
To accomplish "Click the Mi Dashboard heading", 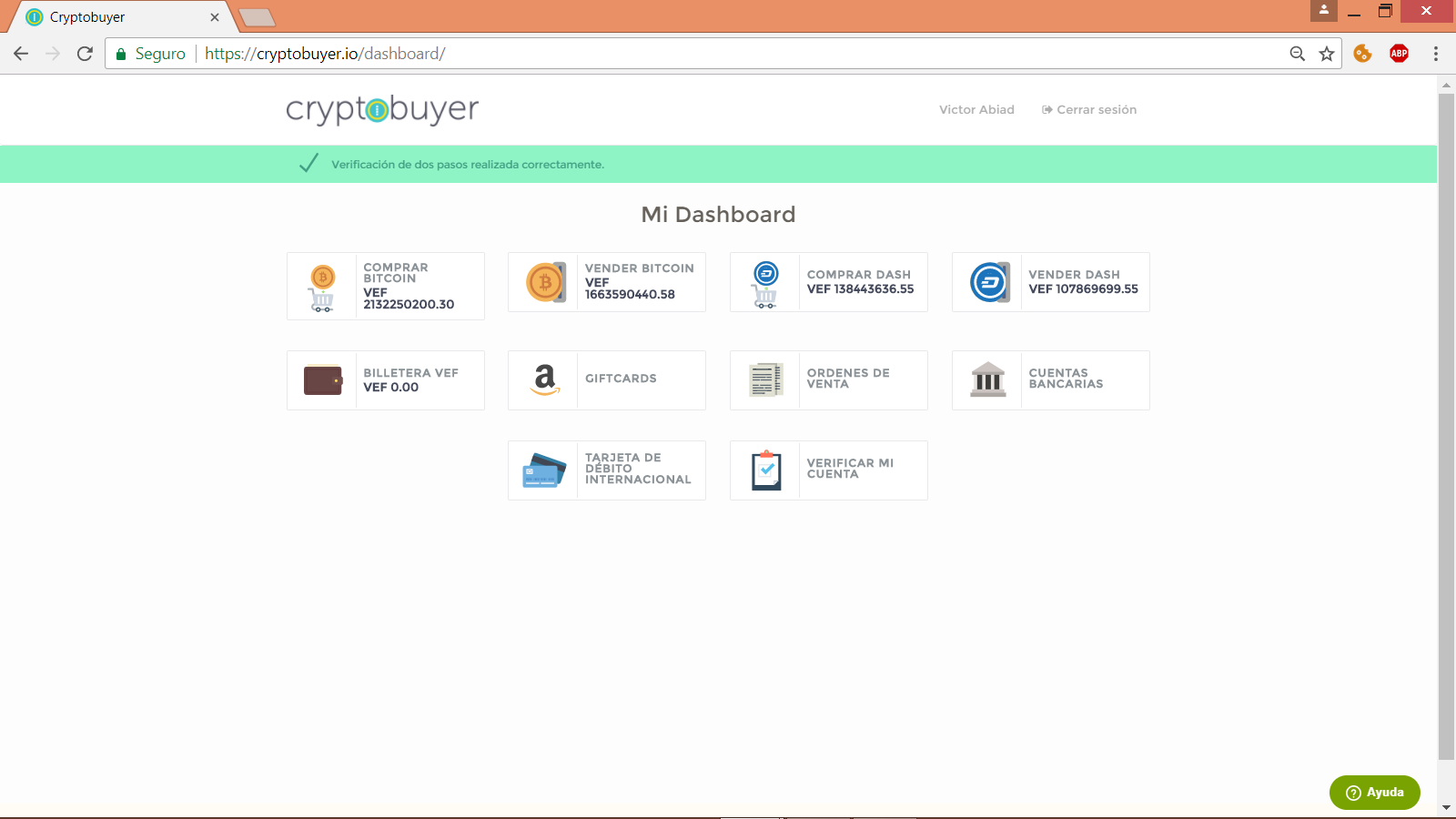I will click(718, 215).
